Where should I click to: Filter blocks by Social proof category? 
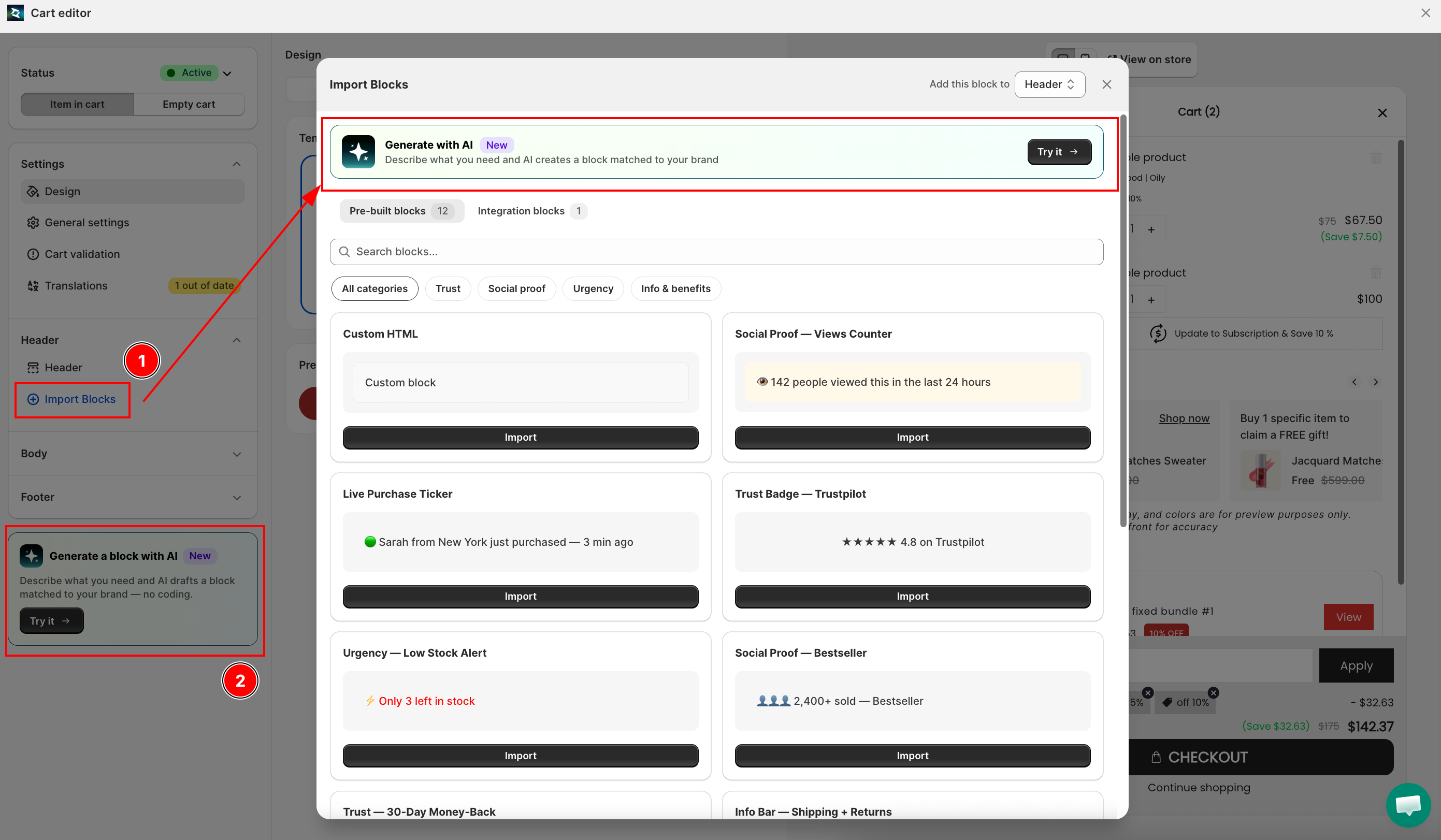516,289
